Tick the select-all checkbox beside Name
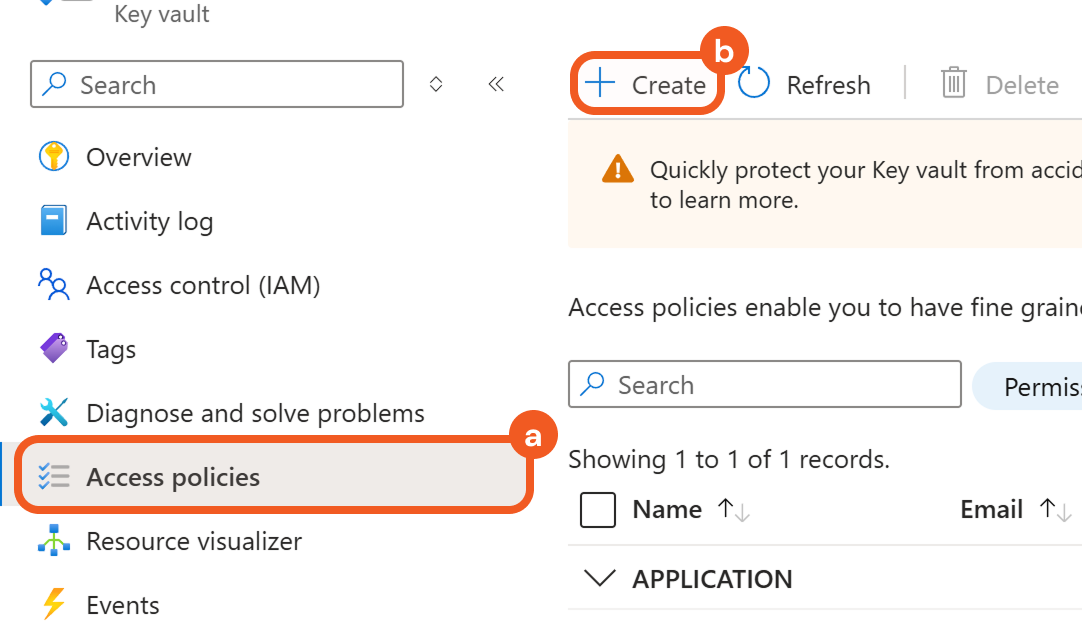Image resolution: width=1082 pixels, height=621 pixels. pos(598,510)
